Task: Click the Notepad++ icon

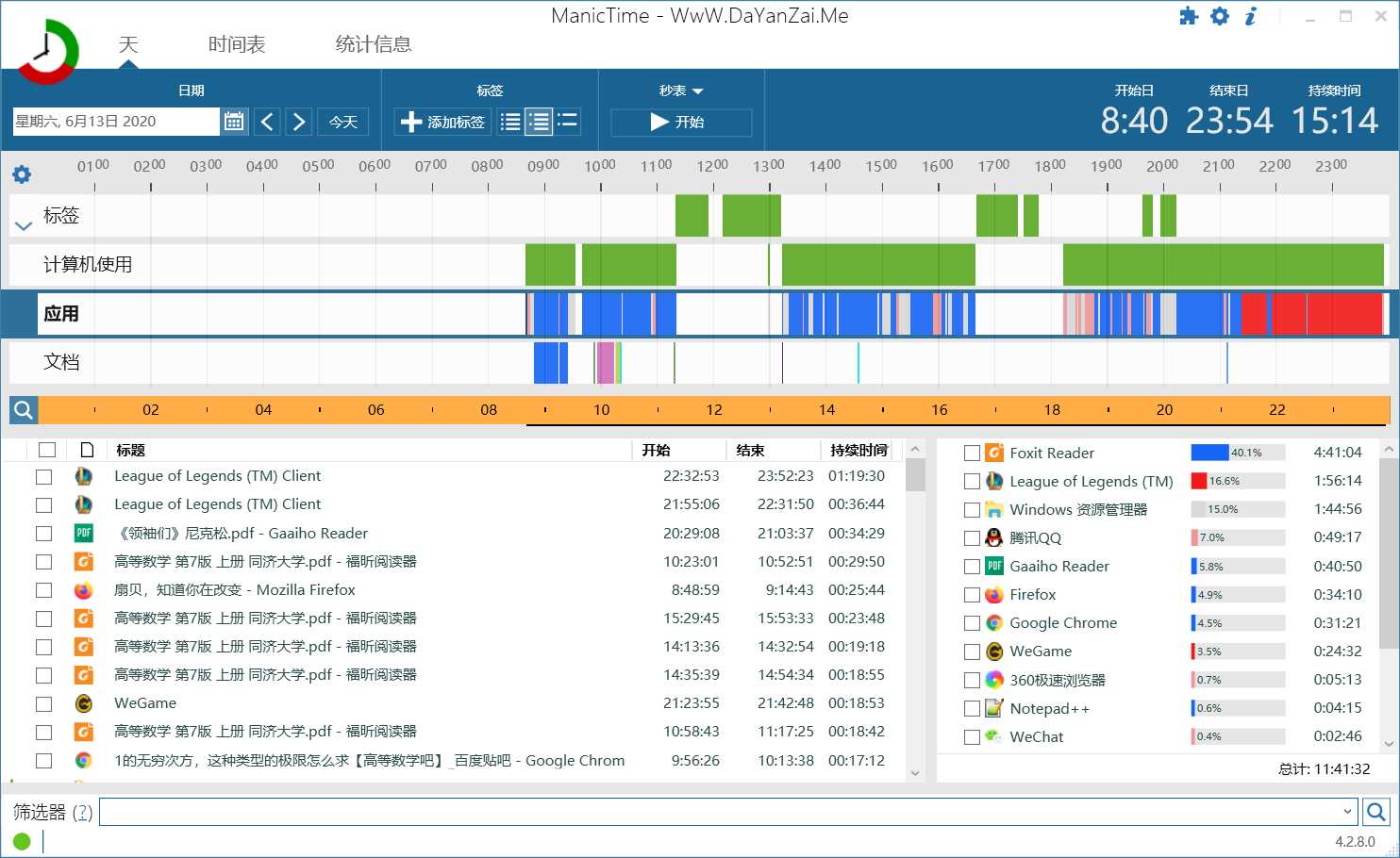Action: (994, 708)
